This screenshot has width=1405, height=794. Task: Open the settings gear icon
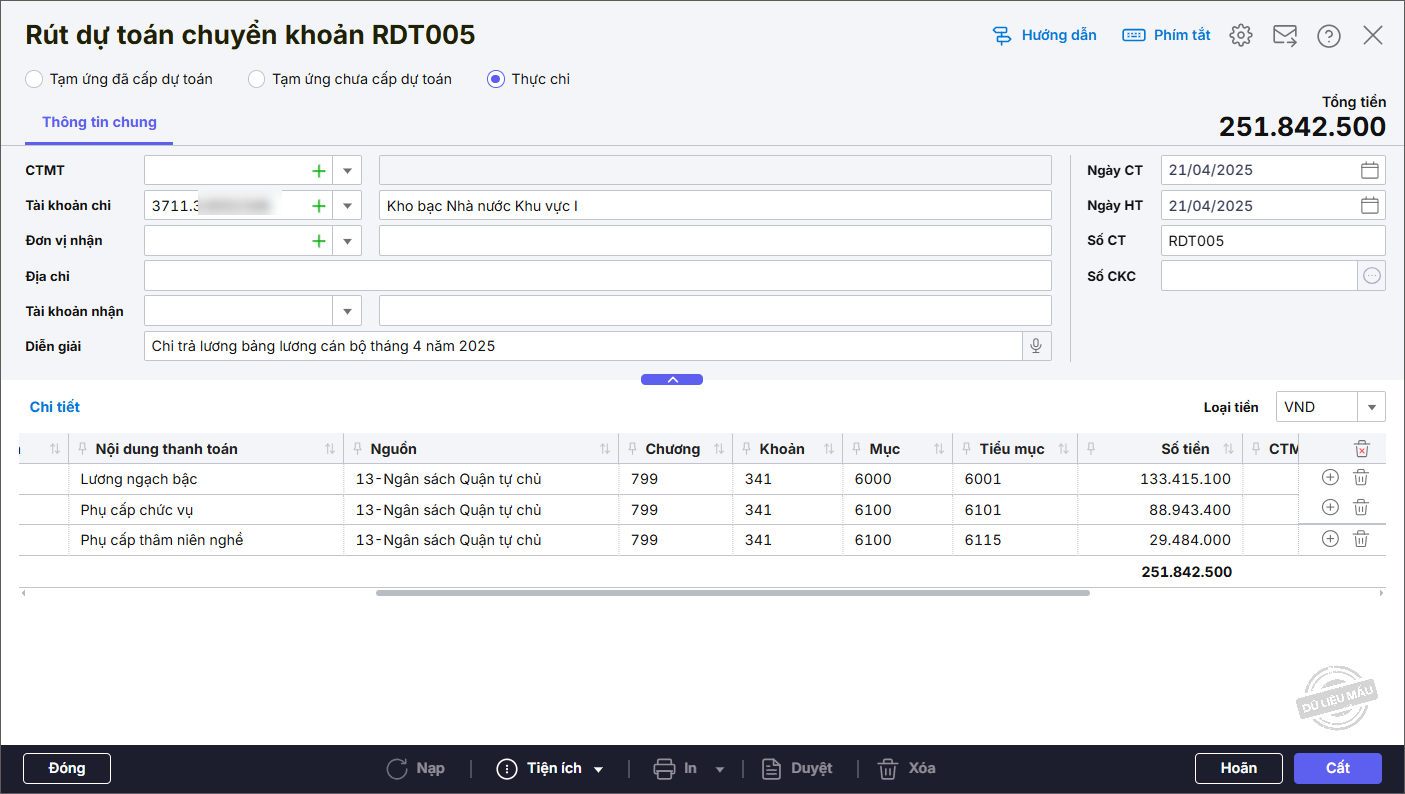[x=1241, y=35]
